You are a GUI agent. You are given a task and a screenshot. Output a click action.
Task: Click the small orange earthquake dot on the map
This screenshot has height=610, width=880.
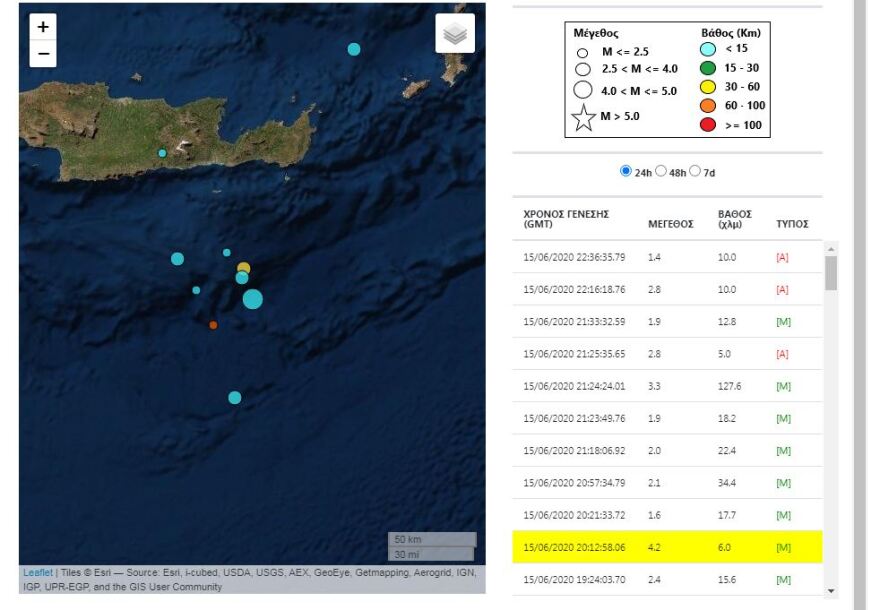213,325
